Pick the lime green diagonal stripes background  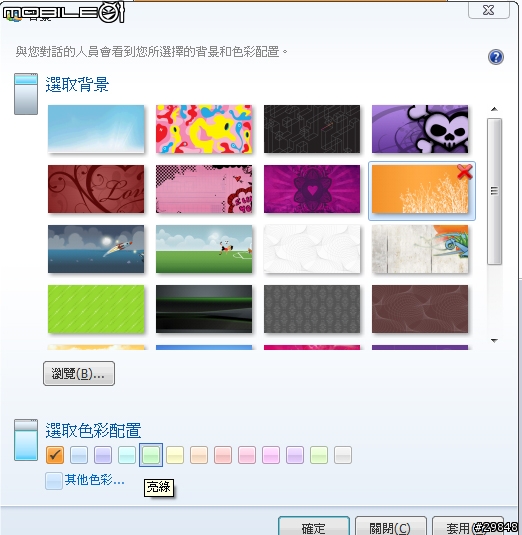coord(96,309)
